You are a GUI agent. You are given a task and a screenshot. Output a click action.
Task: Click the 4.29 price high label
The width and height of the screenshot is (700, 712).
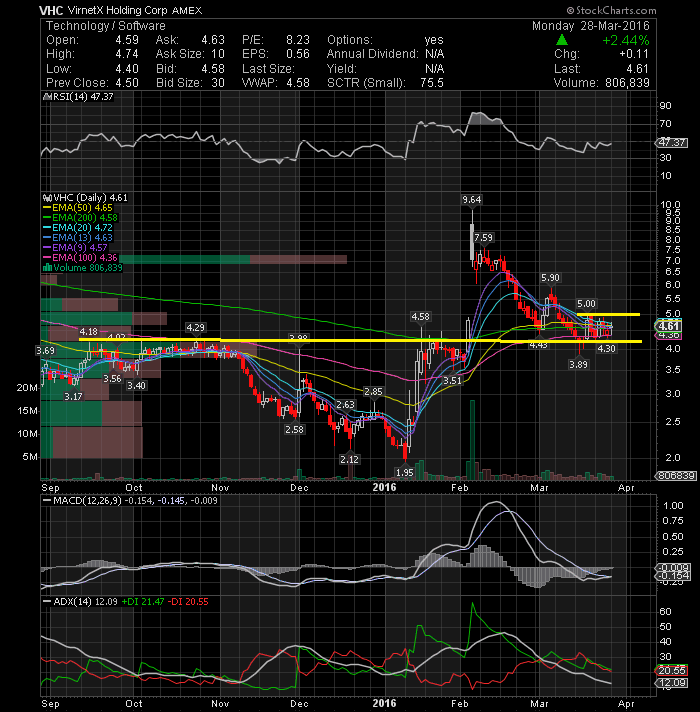point(195,327)
